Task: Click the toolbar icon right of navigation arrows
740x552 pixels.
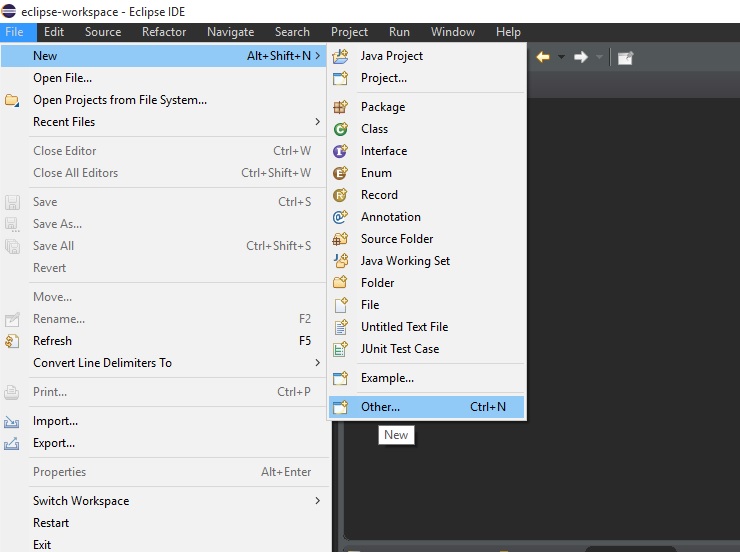Action: coord(625,58)
